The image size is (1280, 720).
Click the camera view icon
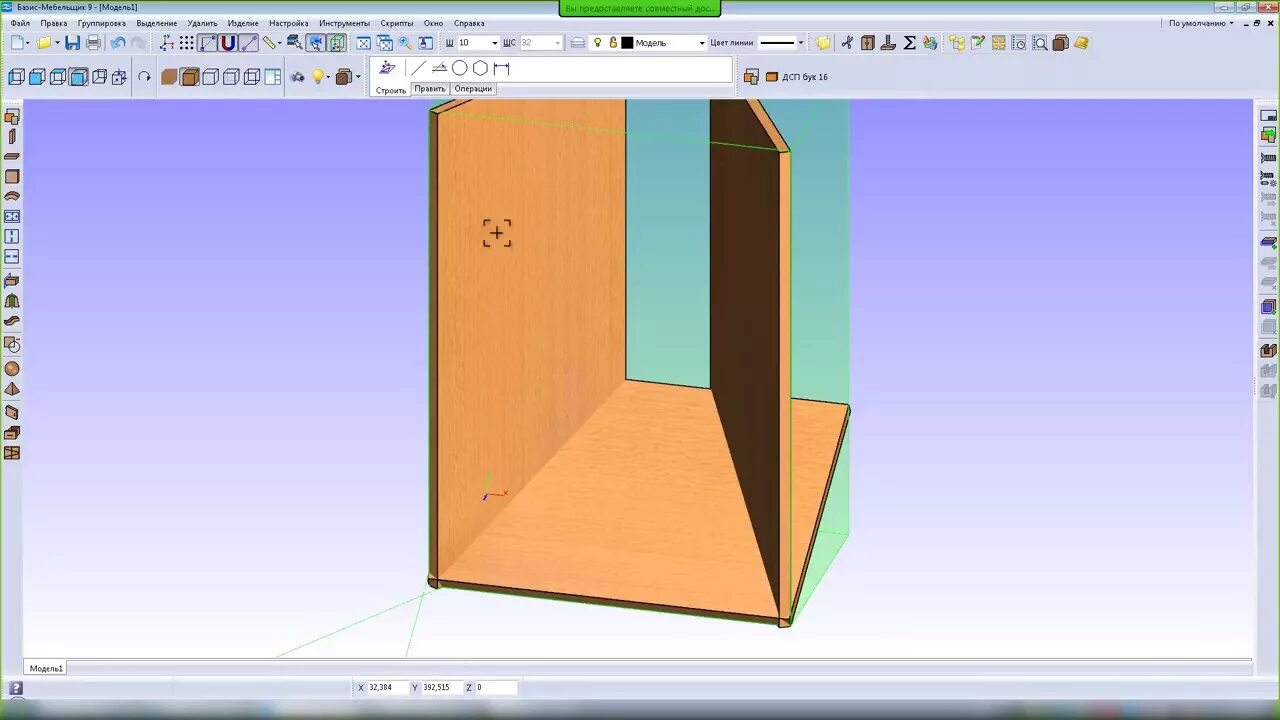point(297,77)
